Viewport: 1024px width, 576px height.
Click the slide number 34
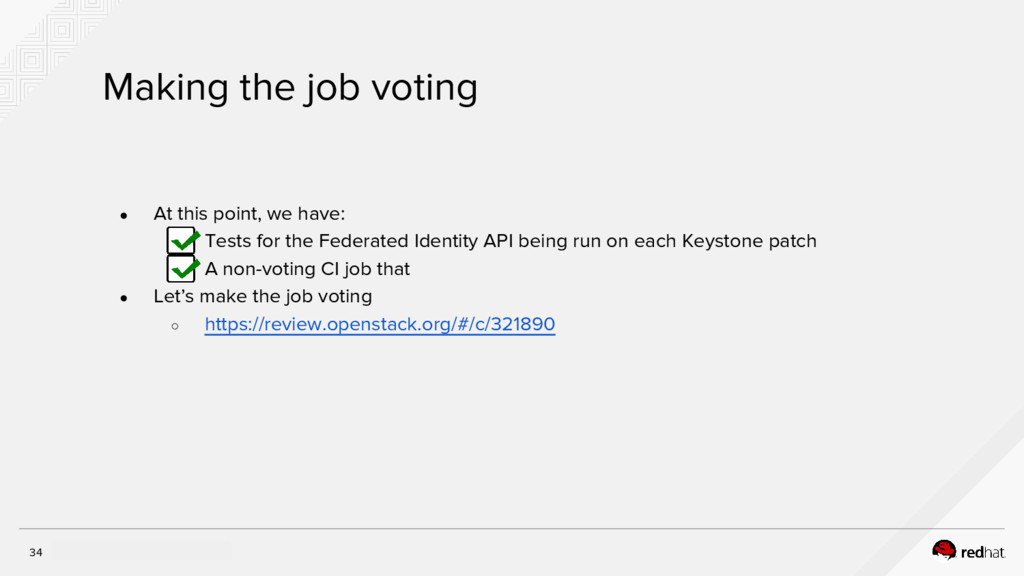click(36, 553)
